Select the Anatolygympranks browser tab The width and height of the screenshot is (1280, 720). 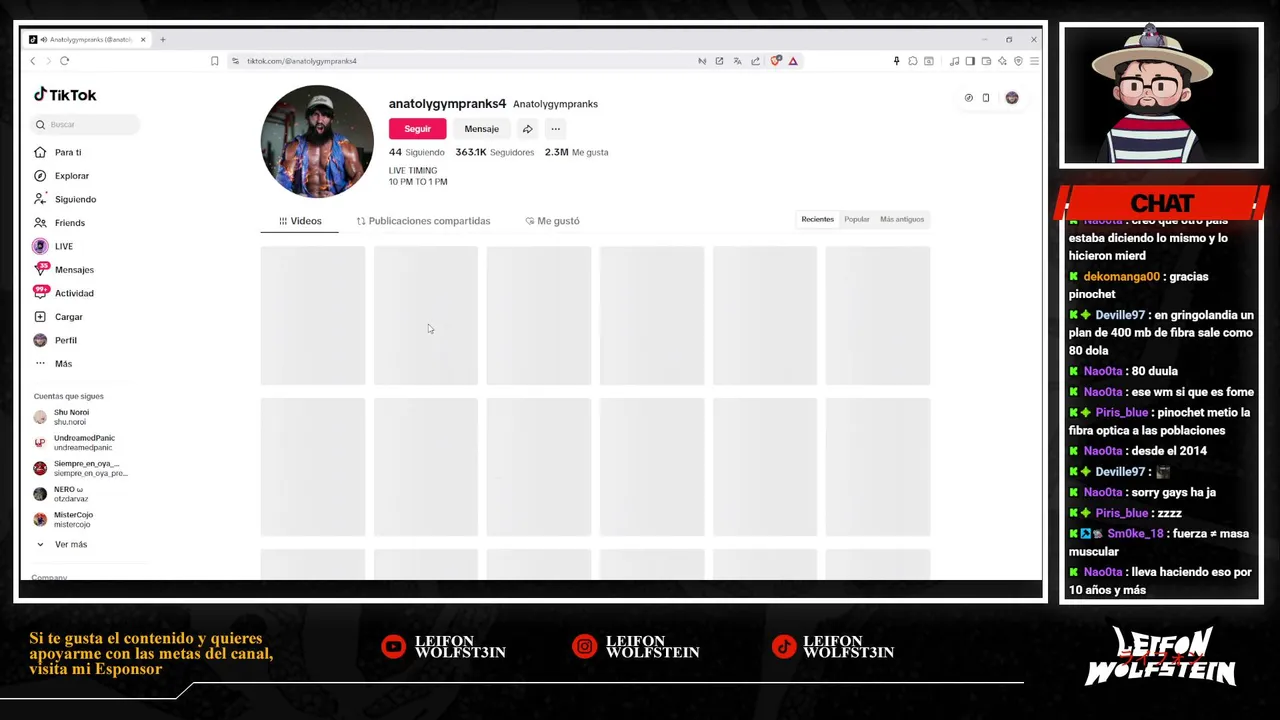(x=88, y=40)
